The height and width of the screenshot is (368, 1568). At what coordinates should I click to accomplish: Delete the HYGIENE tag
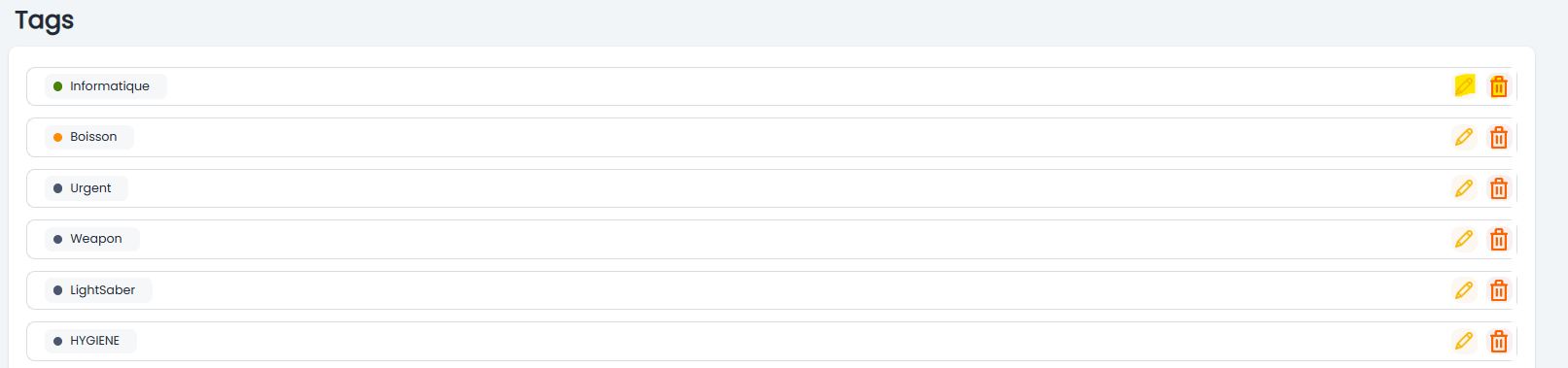[x=1499, y=342]
